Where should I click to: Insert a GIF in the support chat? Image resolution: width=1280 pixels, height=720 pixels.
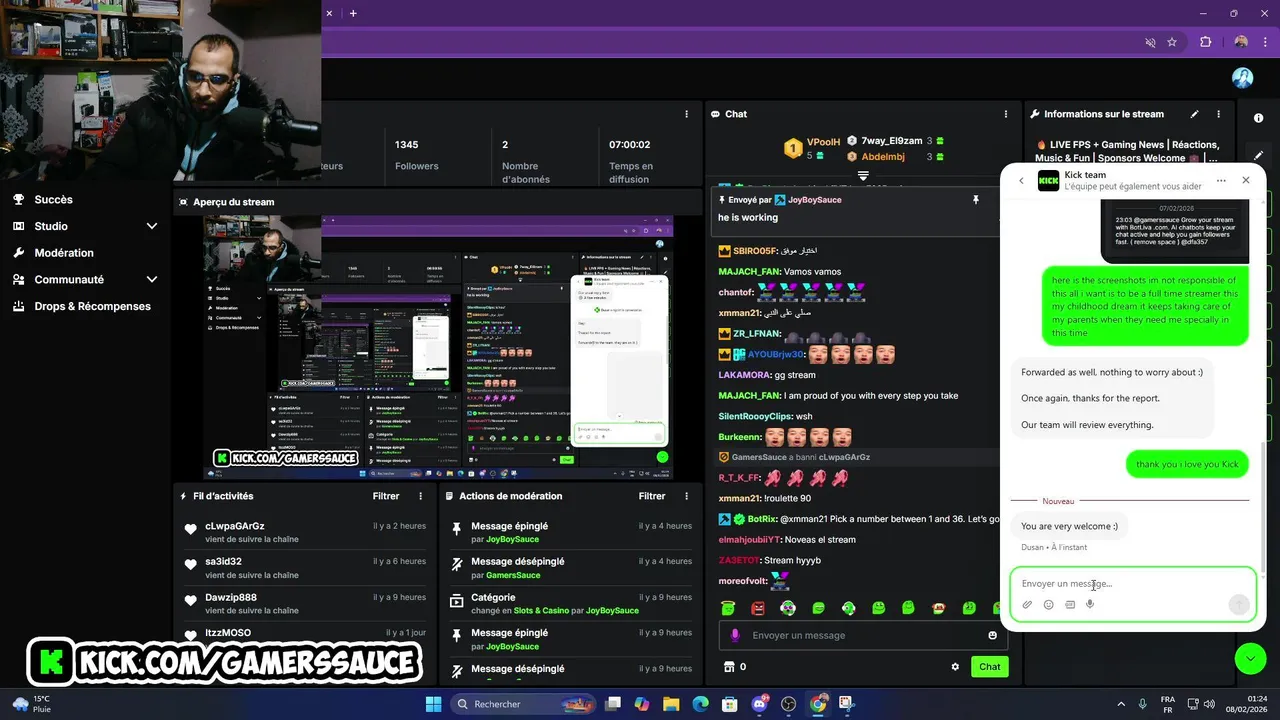[x=1070, y=604]
